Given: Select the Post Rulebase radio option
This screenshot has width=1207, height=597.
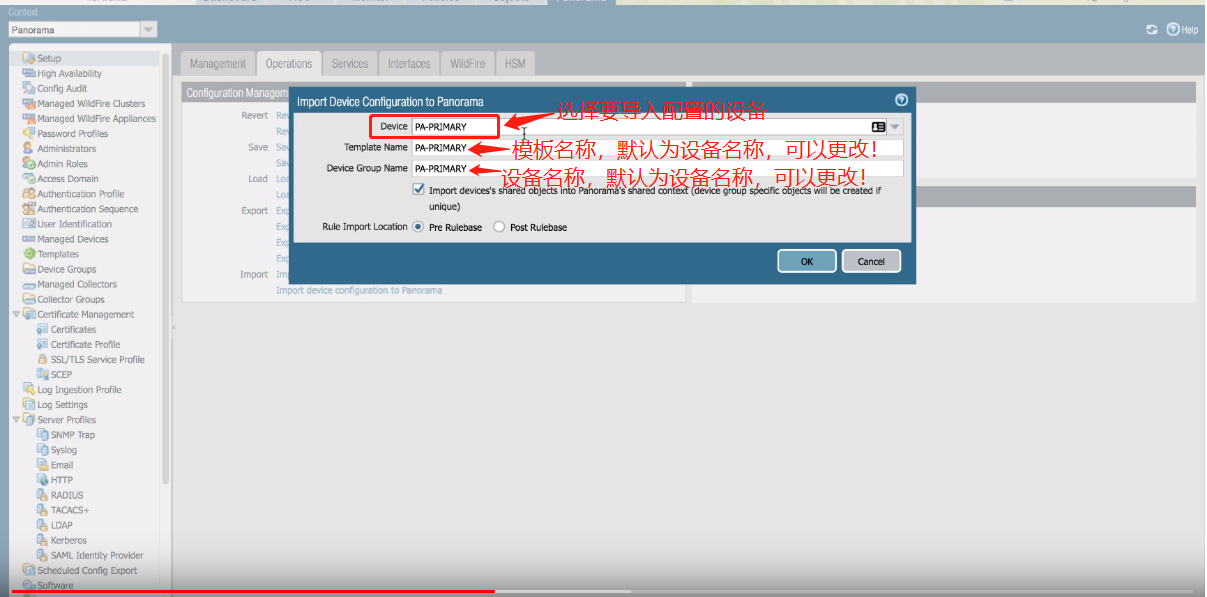Looking at the screenshot, I should 499,227.
